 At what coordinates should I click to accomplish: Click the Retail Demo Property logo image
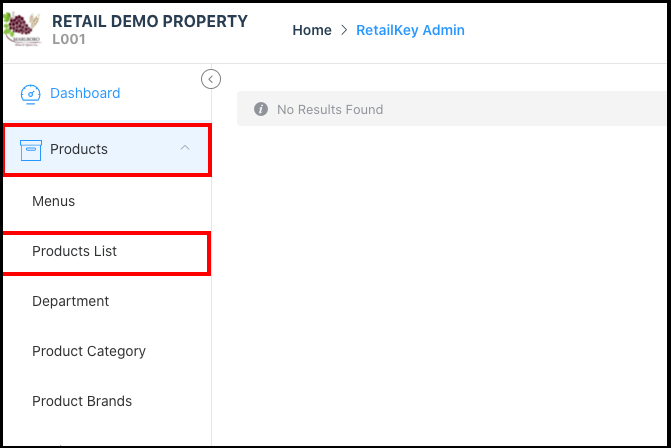tap(24, 29)
